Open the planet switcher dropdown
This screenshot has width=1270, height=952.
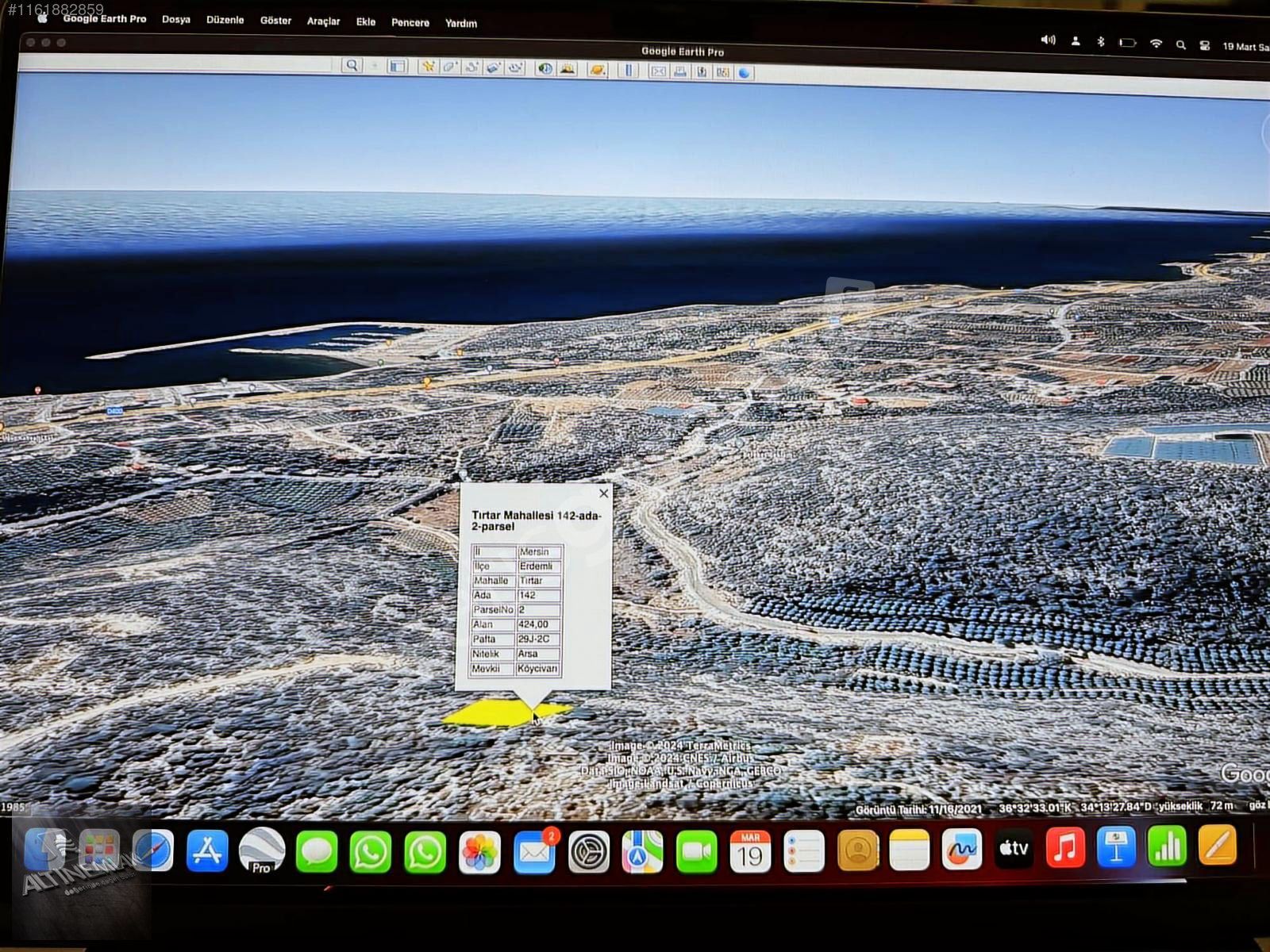598,70
